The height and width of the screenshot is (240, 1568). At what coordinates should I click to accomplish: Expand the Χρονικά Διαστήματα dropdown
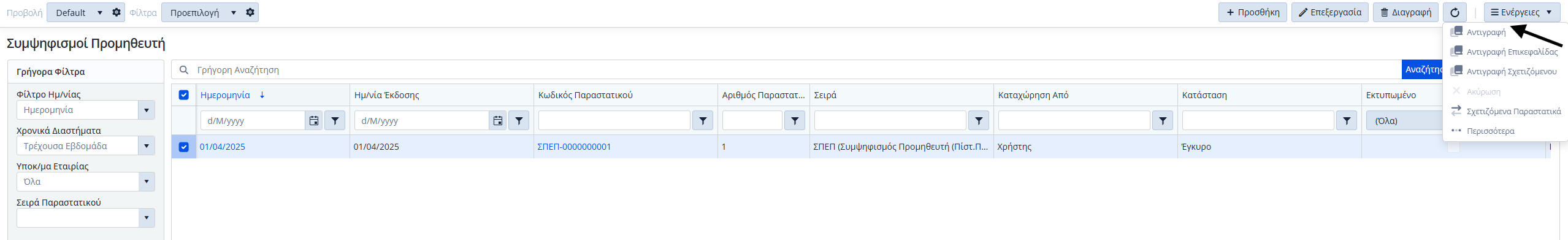[x=147, y=146]
